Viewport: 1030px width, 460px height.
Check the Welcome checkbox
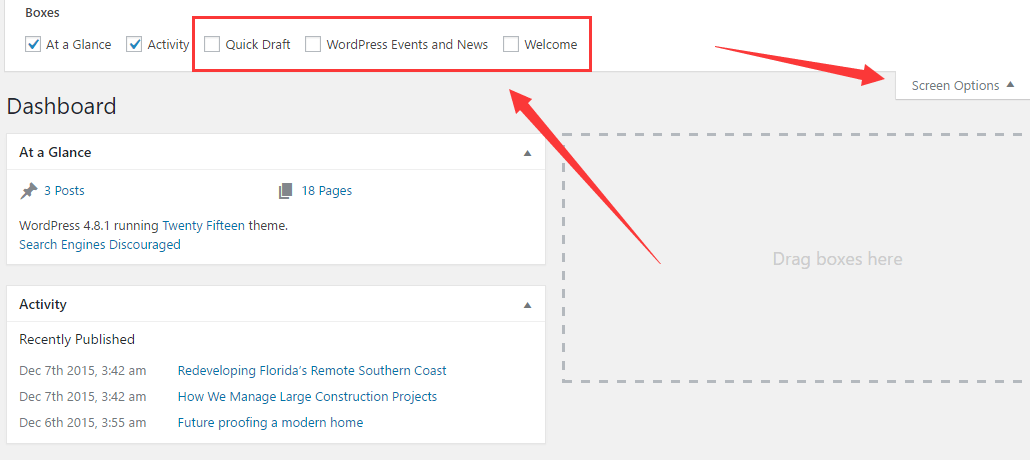pos(511,44)
